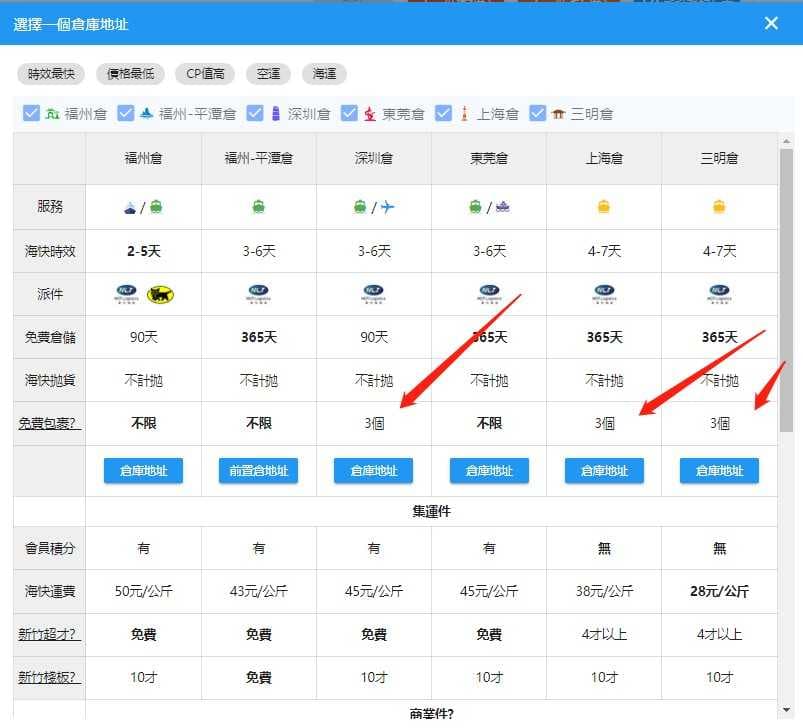Click NLT courier logo under 深圳倉
Viewport: 803px width, 728px height.
click(373, 294)
